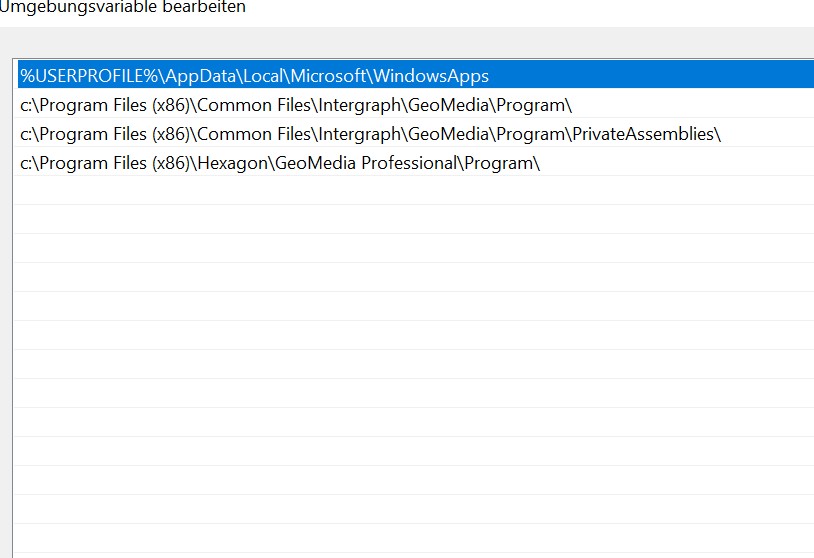Screen dimensions: 814x558
Task: Click the fourth empty row below the path entries
Action: (x=400, y=278)
